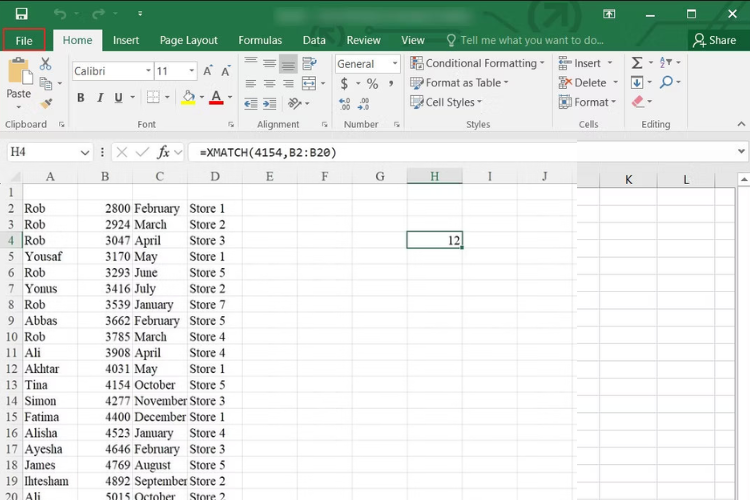Image resolution: width=750 pixels, height=500 pixels.
Task: Toggle Bottom Align in Alignment group
Action: pyautogui.click(x=288, y=64)
